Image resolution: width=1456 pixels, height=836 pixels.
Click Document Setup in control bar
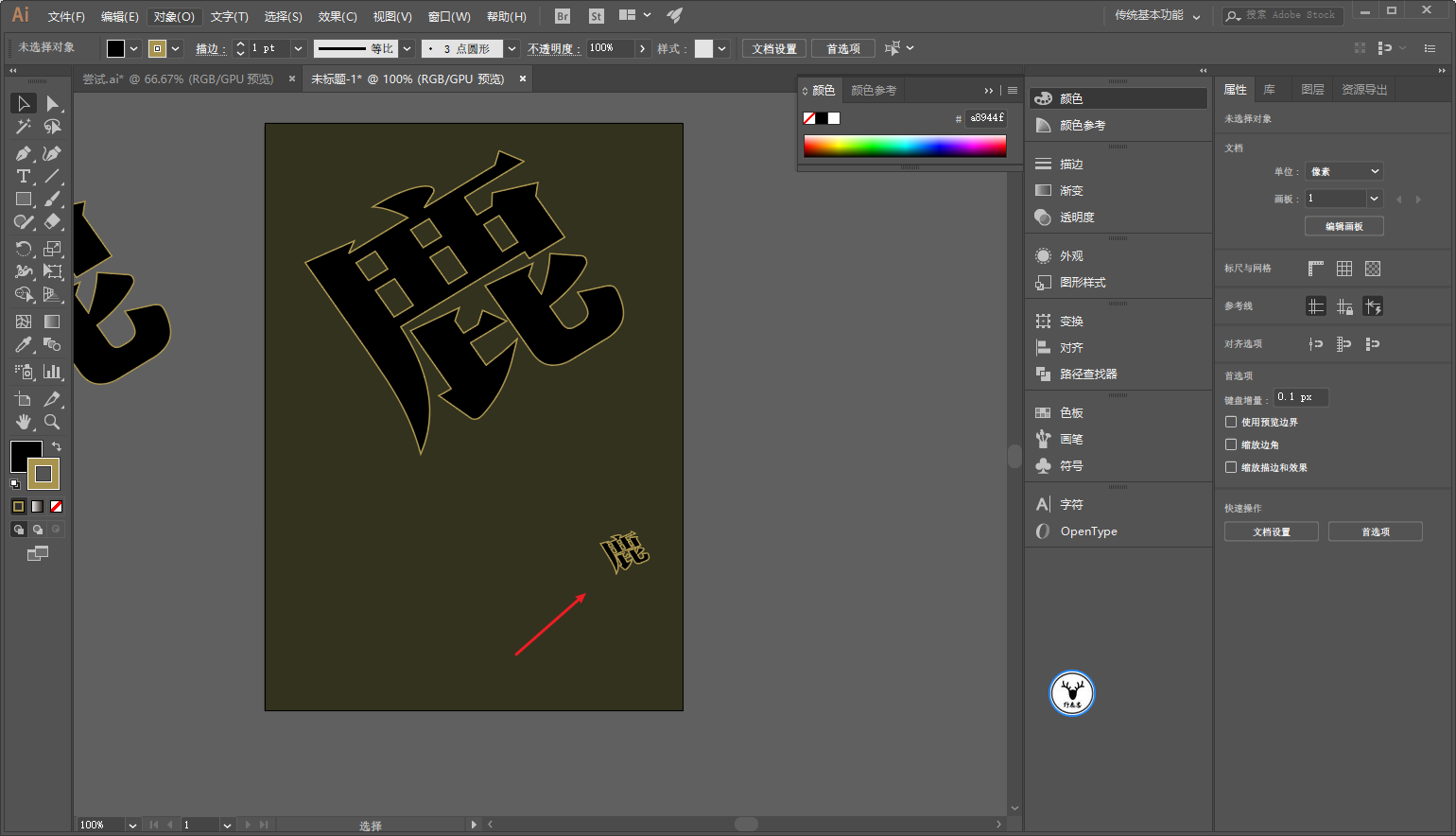click(x=774, y=49)
